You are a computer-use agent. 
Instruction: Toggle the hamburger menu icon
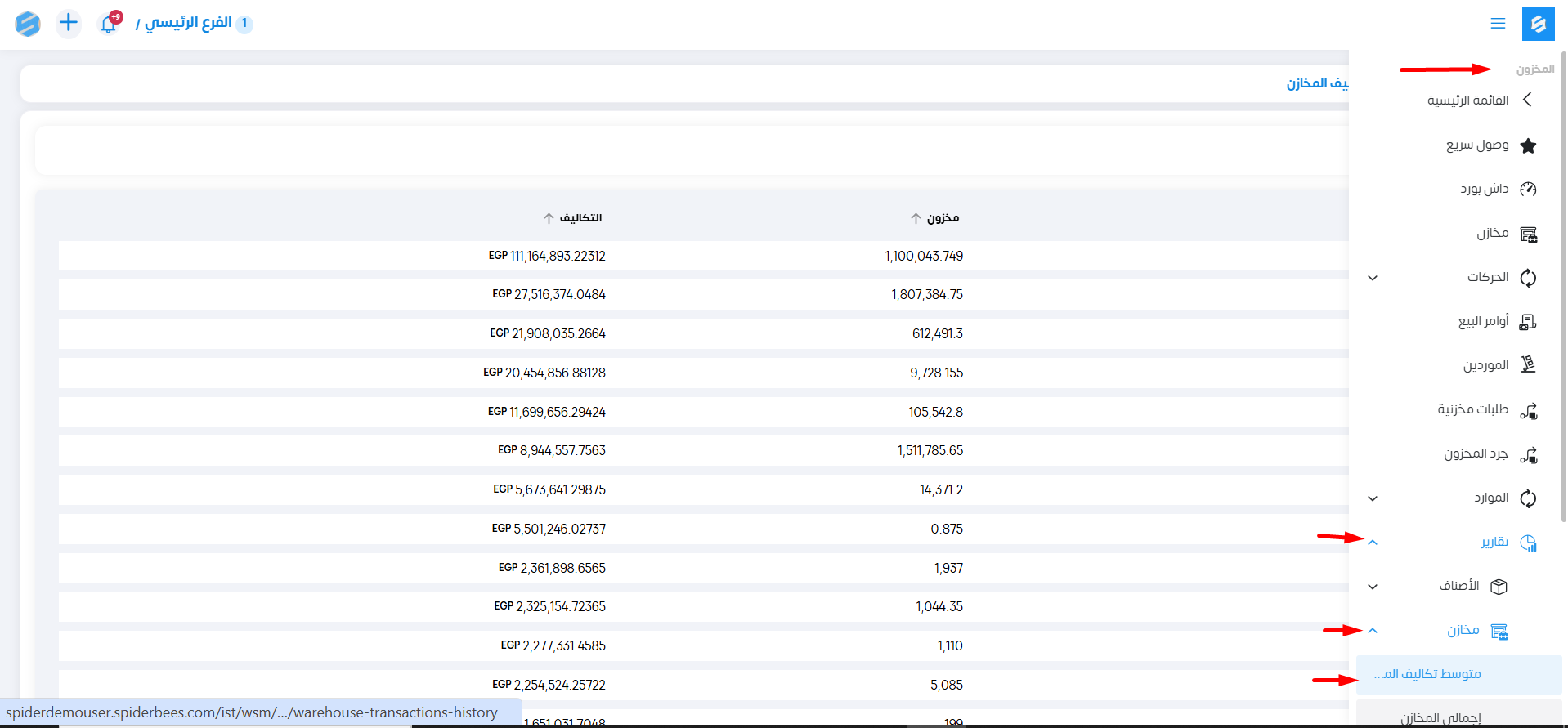point(1497,24)
